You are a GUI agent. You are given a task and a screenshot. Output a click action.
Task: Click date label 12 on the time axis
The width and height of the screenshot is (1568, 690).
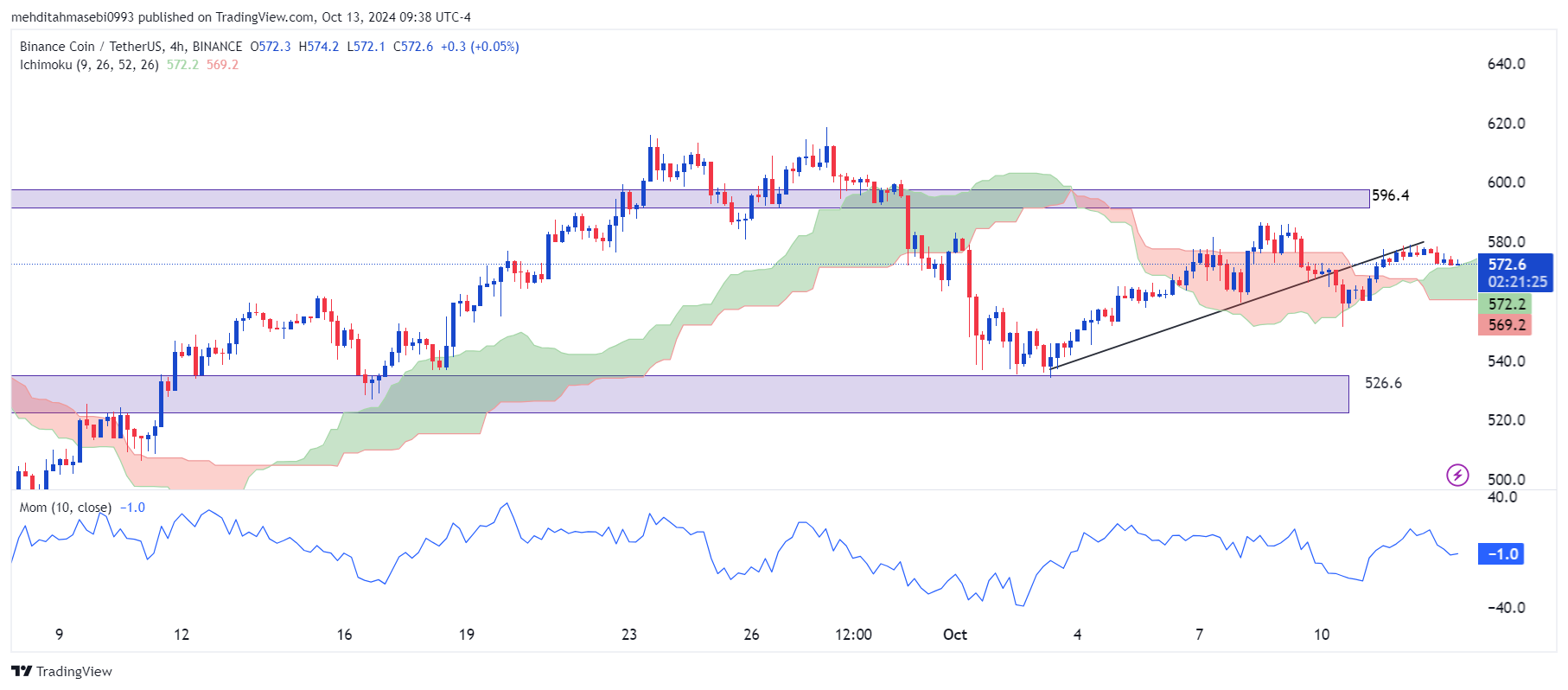pos(182,635)
